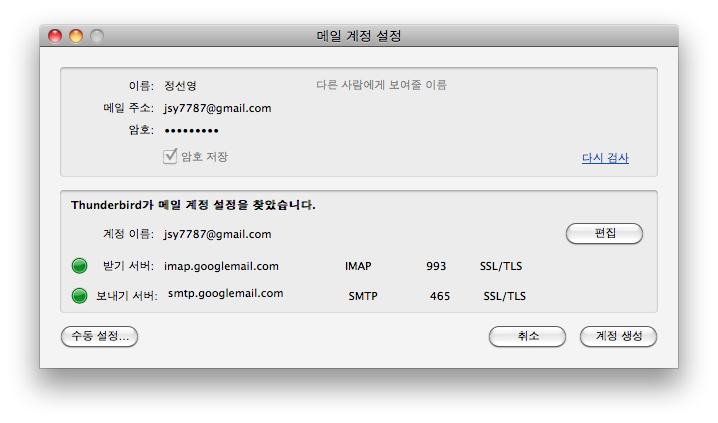Click the 편집 button

tap(604, 233)
